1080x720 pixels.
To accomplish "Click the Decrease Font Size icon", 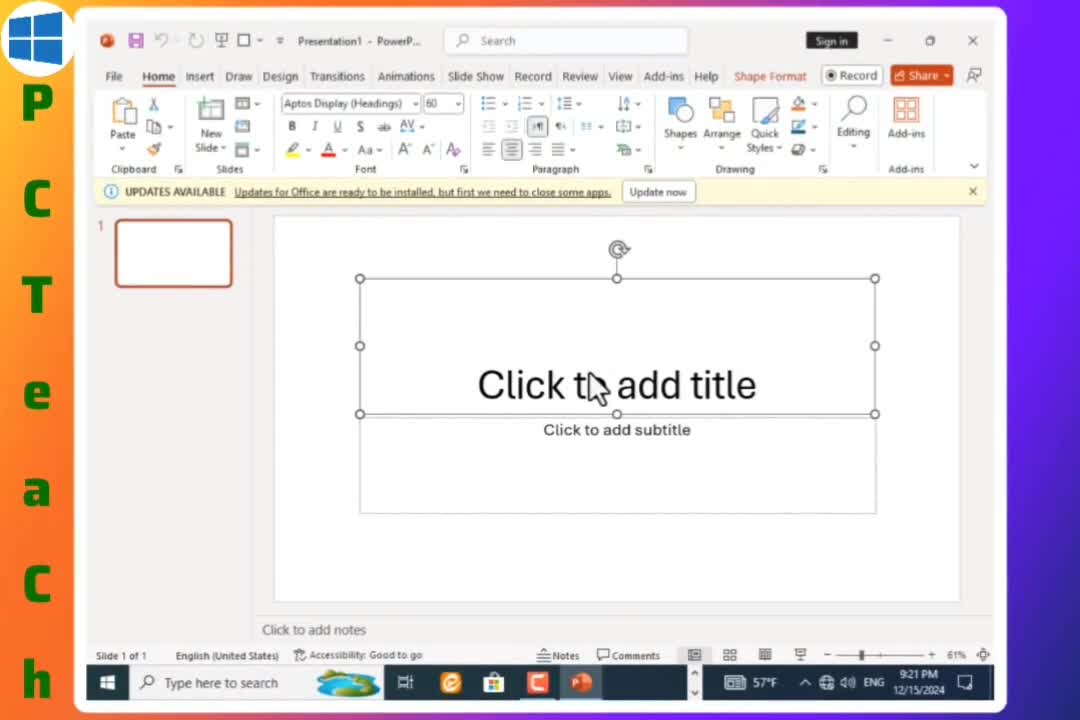I will 428,149.
